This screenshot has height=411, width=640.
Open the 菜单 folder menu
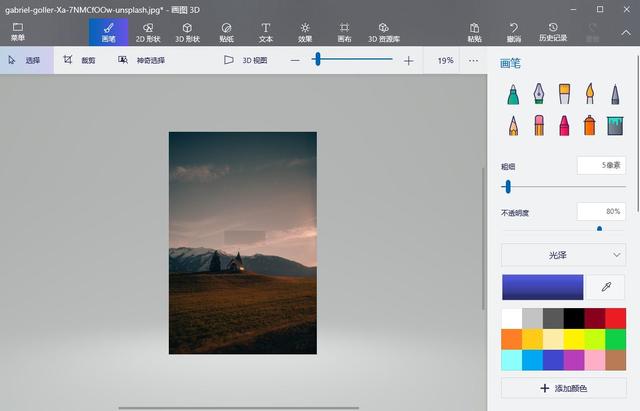[x=18, y=32]
